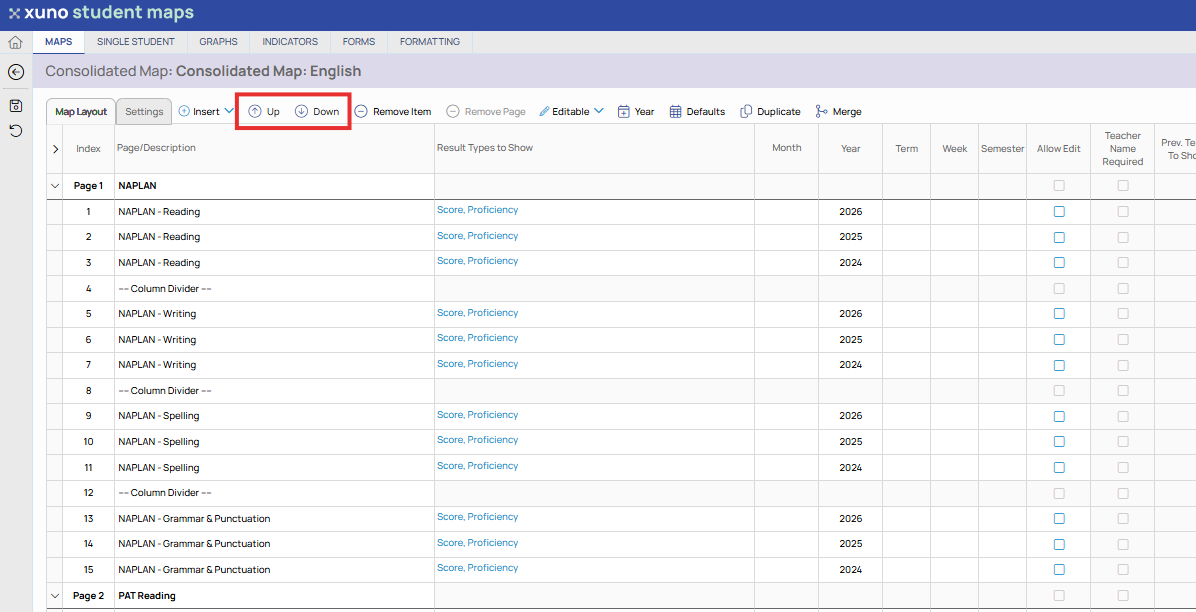The image size is (1196, 612).
Task: Open the FORMS tab
Action: [x=358, y=42]
